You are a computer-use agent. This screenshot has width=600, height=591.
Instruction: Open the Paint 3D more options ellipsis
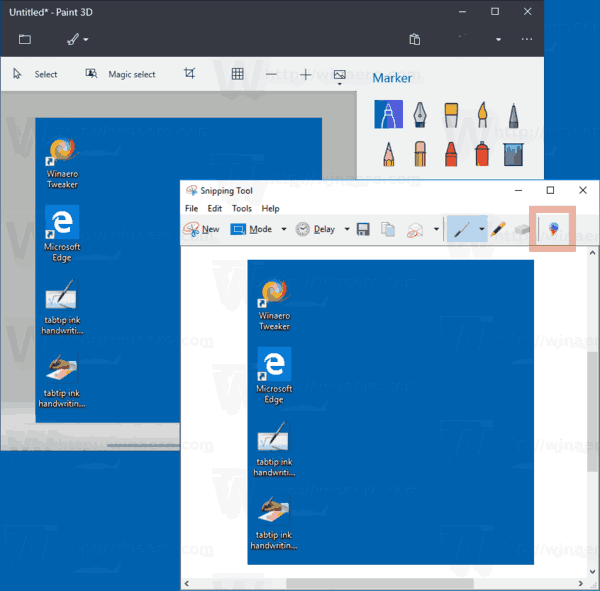[527, 39]
